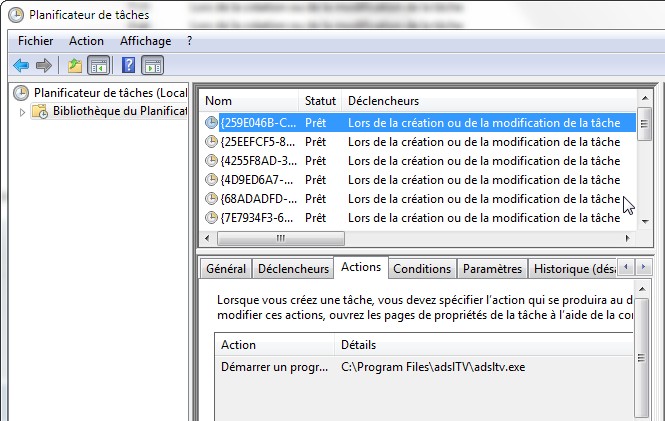Click the Forward arrow toolbar icon
This screenshot has width=665, height=421.
[x=44, y=66]
